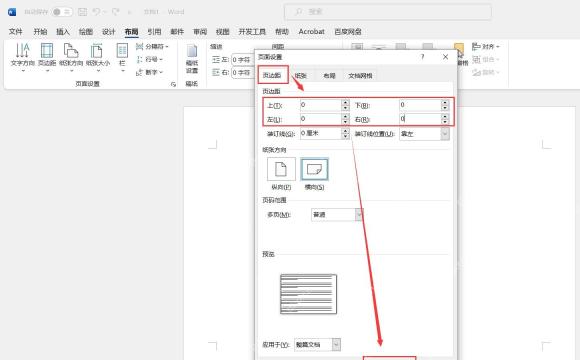Close the 页面设置 dialog with X

click(x=445, y=57)
